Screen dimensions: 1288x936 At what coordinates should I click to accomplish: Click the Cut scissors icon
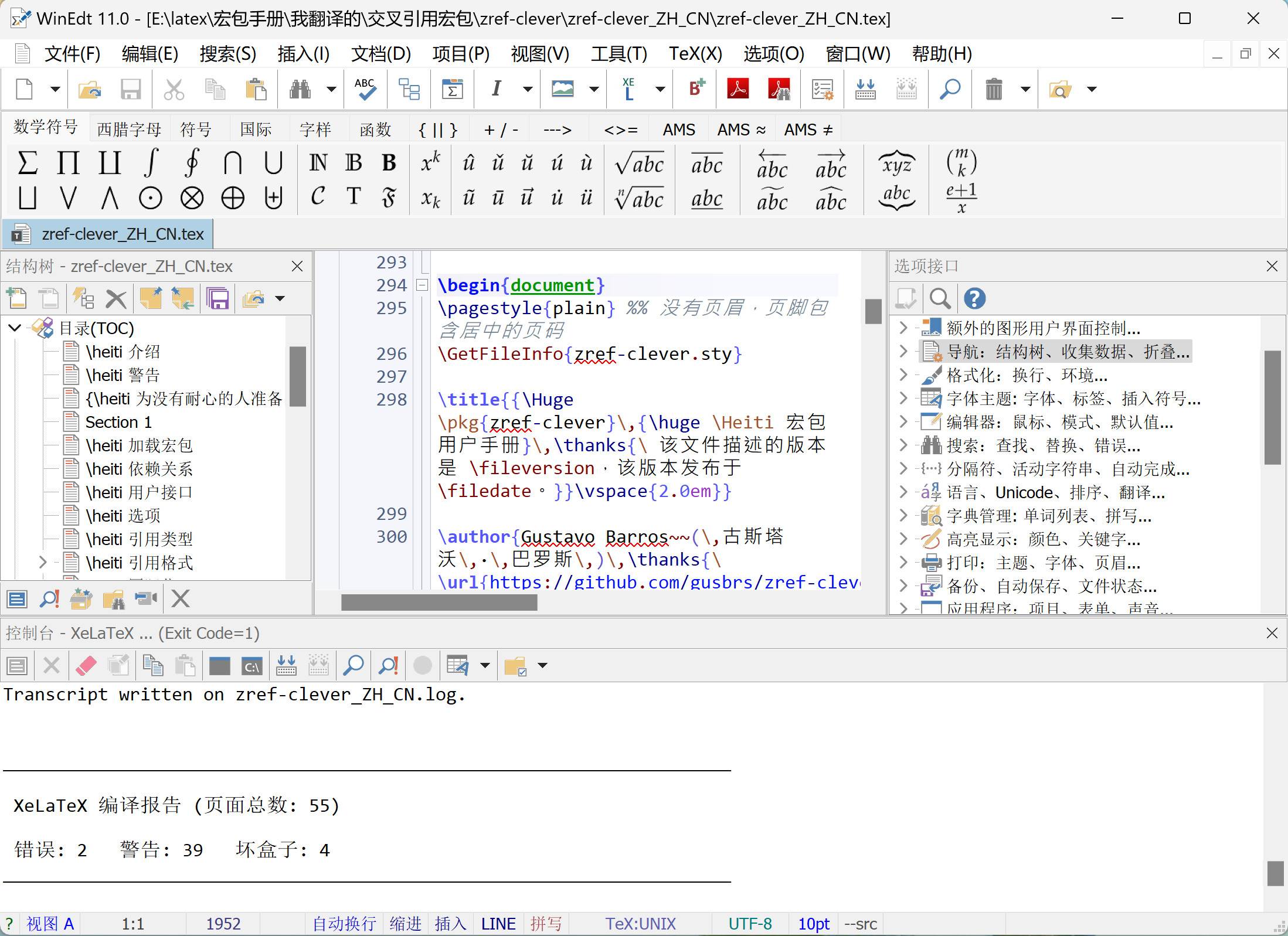[x=174, y=90]
